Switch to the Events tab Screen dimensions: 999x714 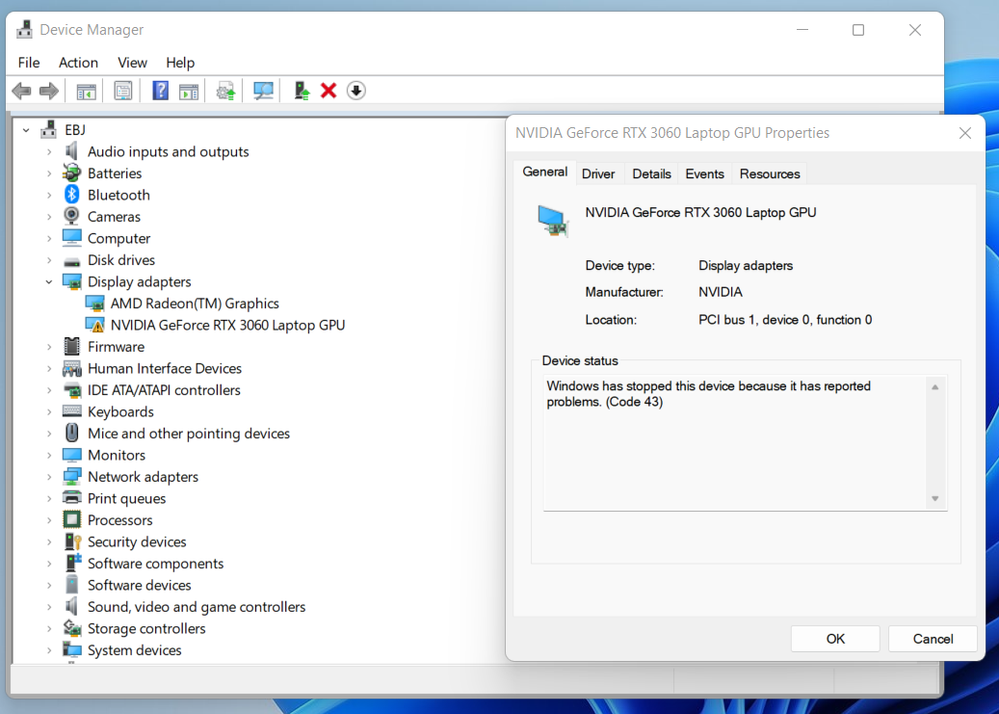(x=704, y=173)
